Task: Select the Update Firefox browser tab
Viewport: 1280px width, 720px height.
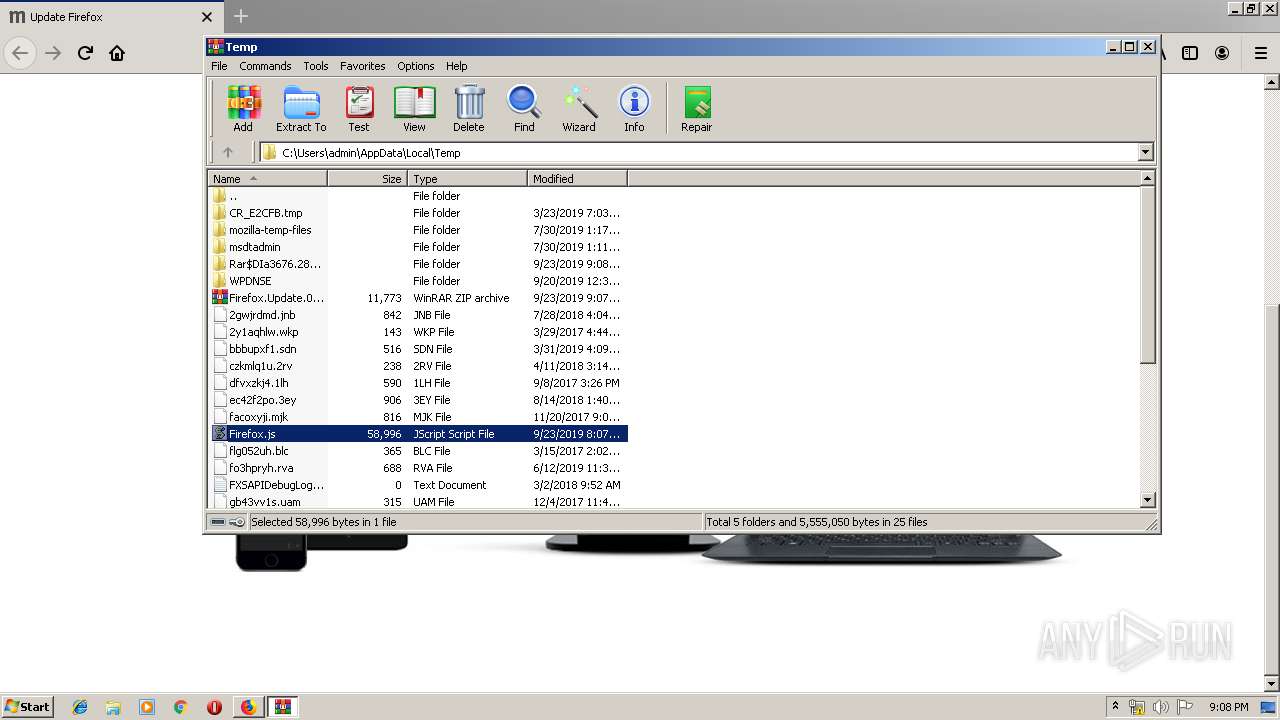Action: coord(110,17)
